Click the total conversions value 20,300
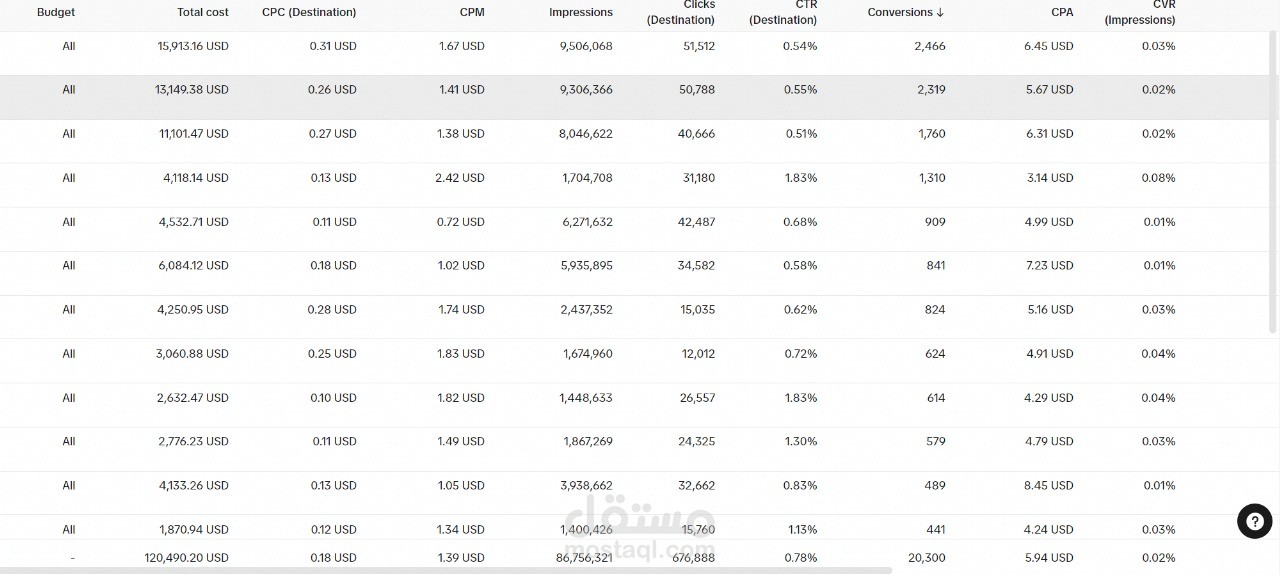Screen dimensions: 1280x575 926,558
